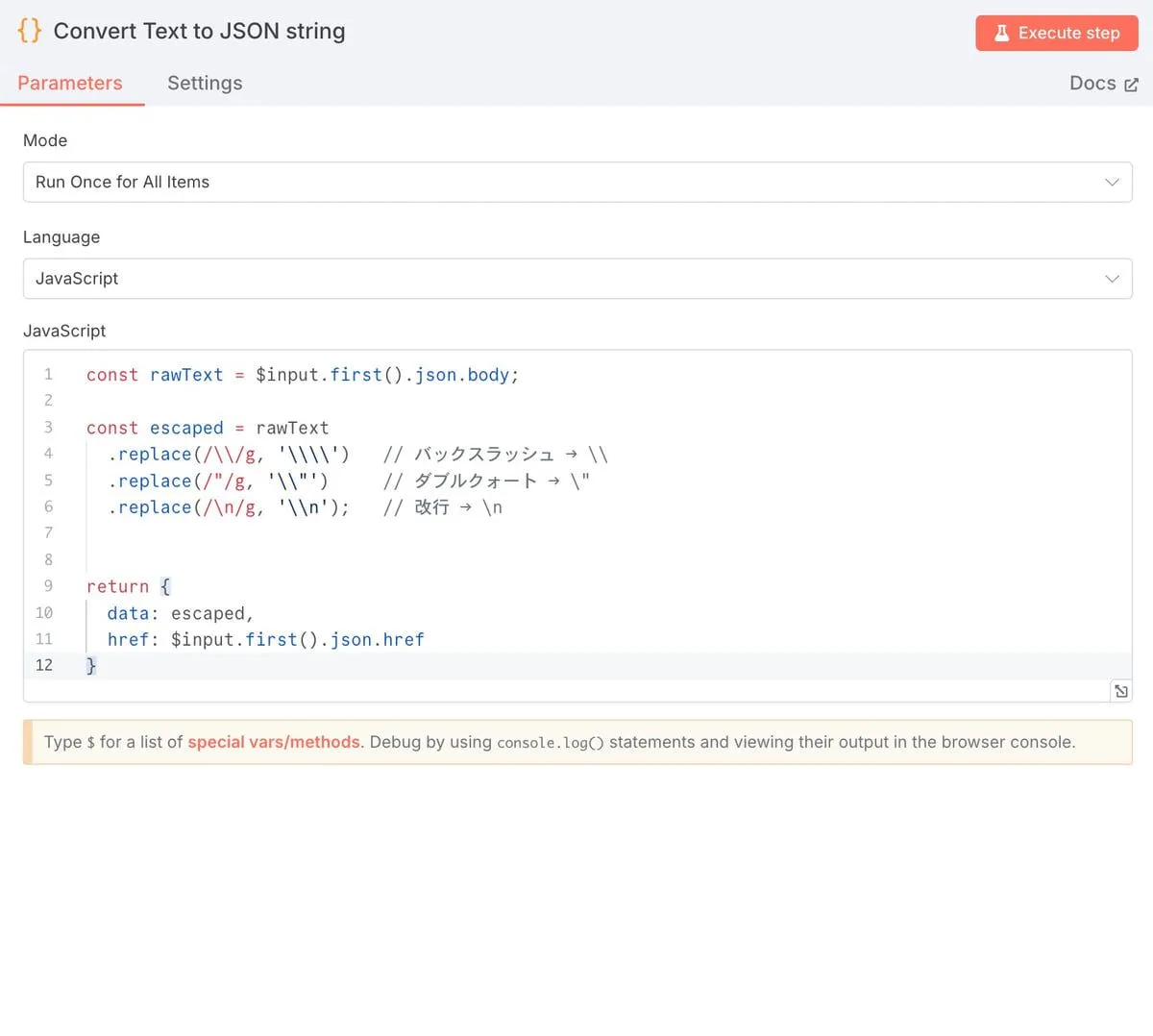Open the special vars/methods link
The height and width of the screenshot is (1036, 1153).
(x=273, y=742)
